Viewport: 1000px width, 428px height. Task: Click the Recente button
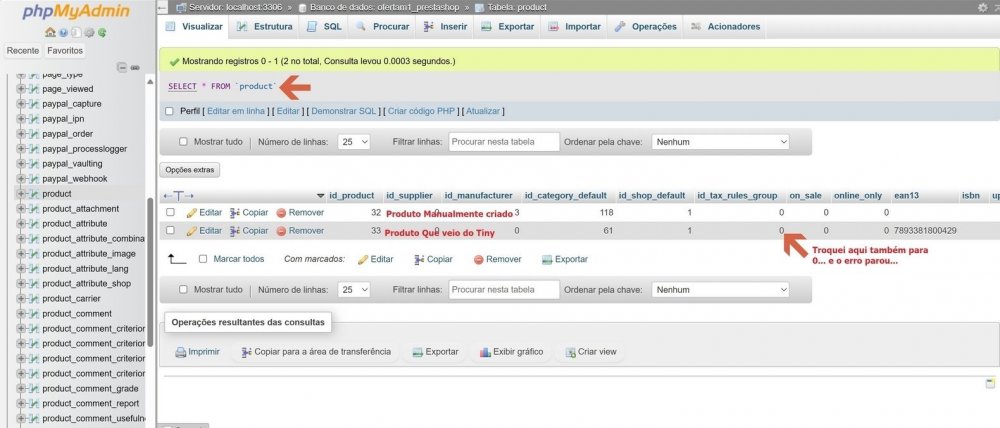pos(23,50)
